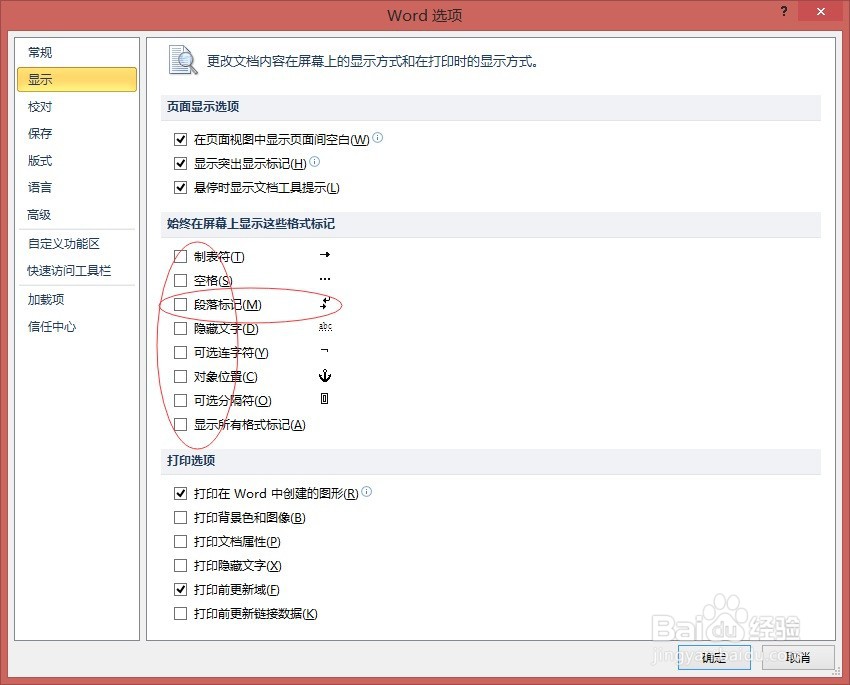Uncheck 打印前更新域
This screenshot has height=685, width=850.
(x=181, y=589)
